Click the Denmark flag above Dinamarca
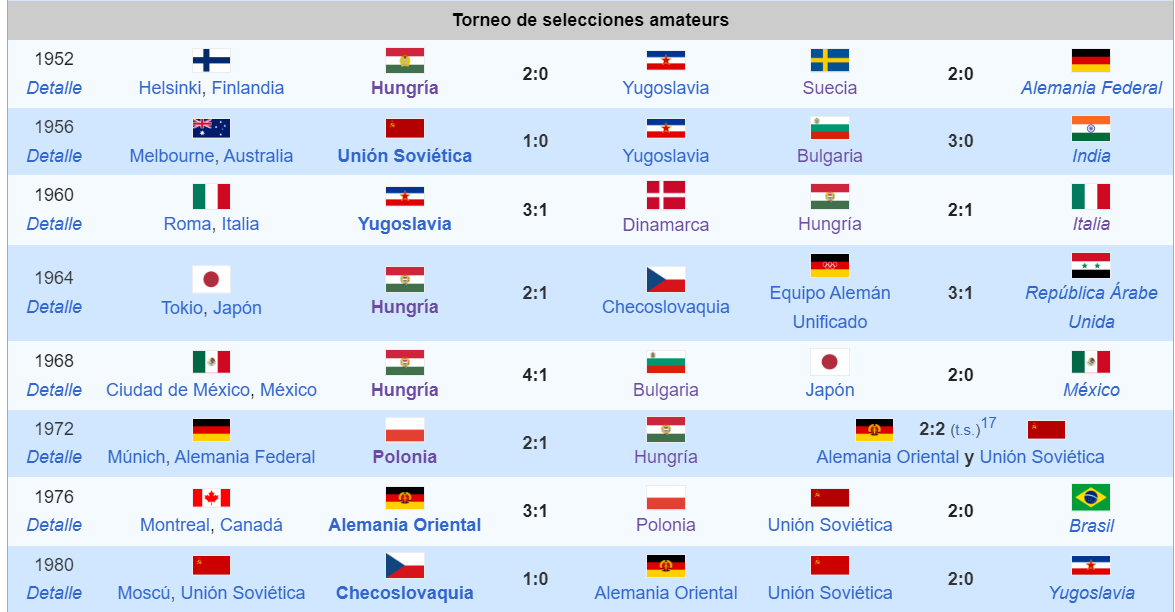This screenshot has height=612, width=1175. (x=666, y=196)
